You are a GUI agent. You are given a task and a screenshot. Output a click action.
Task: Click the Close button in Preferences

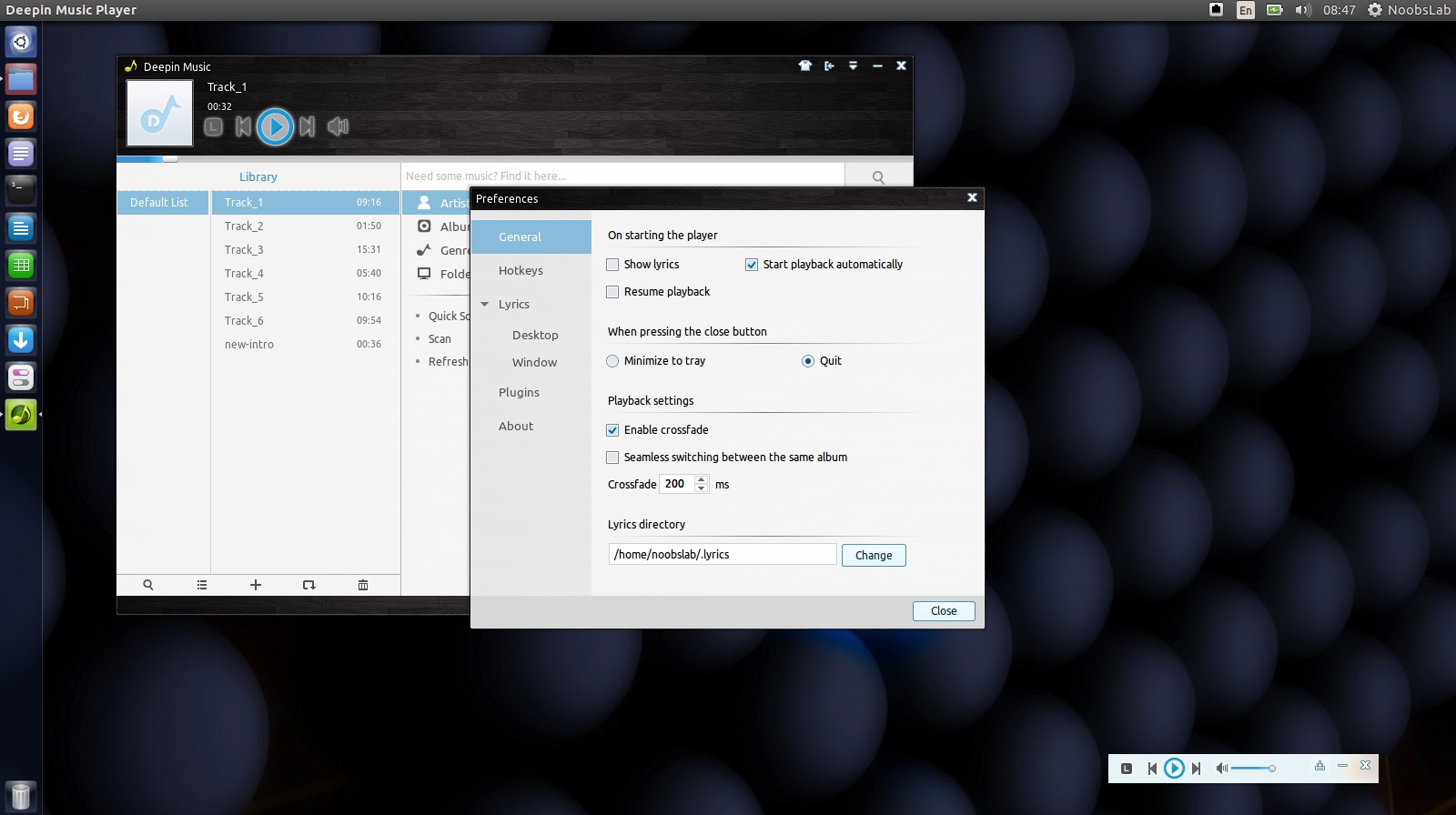944,611
